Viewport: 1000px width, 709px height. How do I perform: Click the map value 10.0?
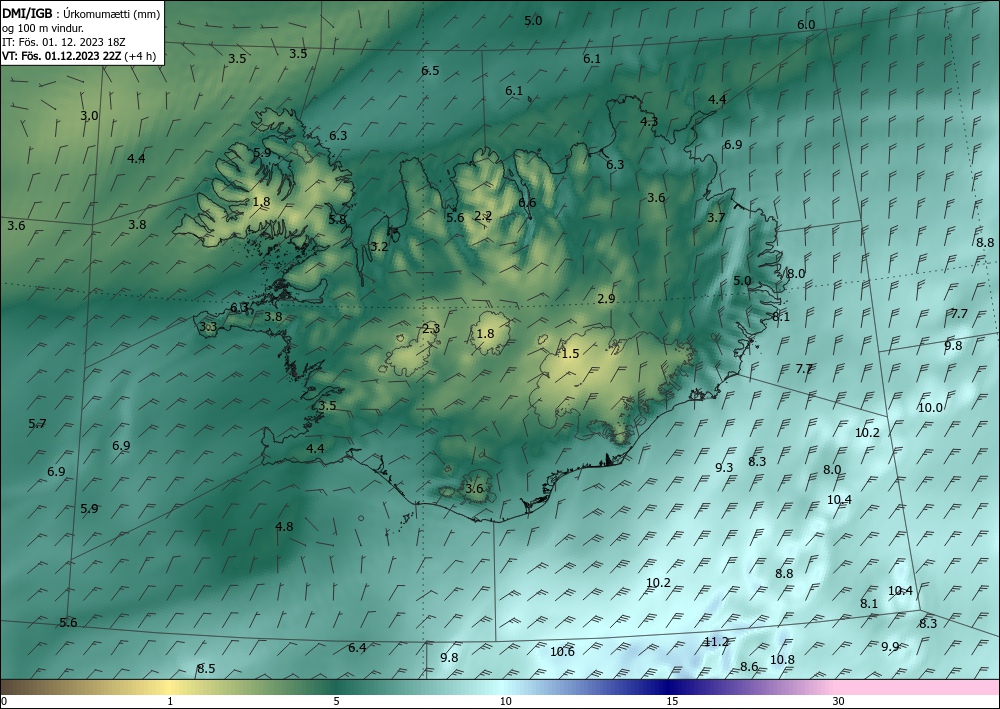[930, 408]
